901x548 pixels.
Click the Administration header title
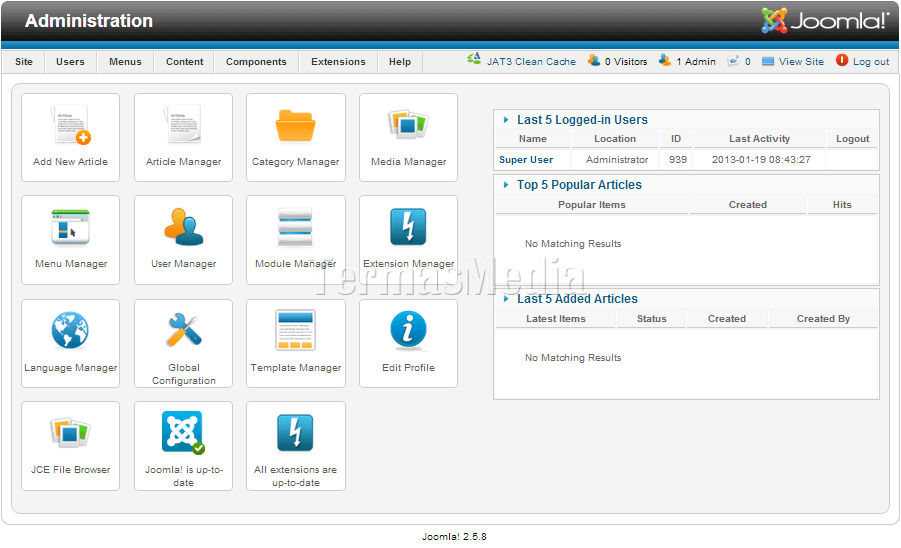[x=88, y=21]
